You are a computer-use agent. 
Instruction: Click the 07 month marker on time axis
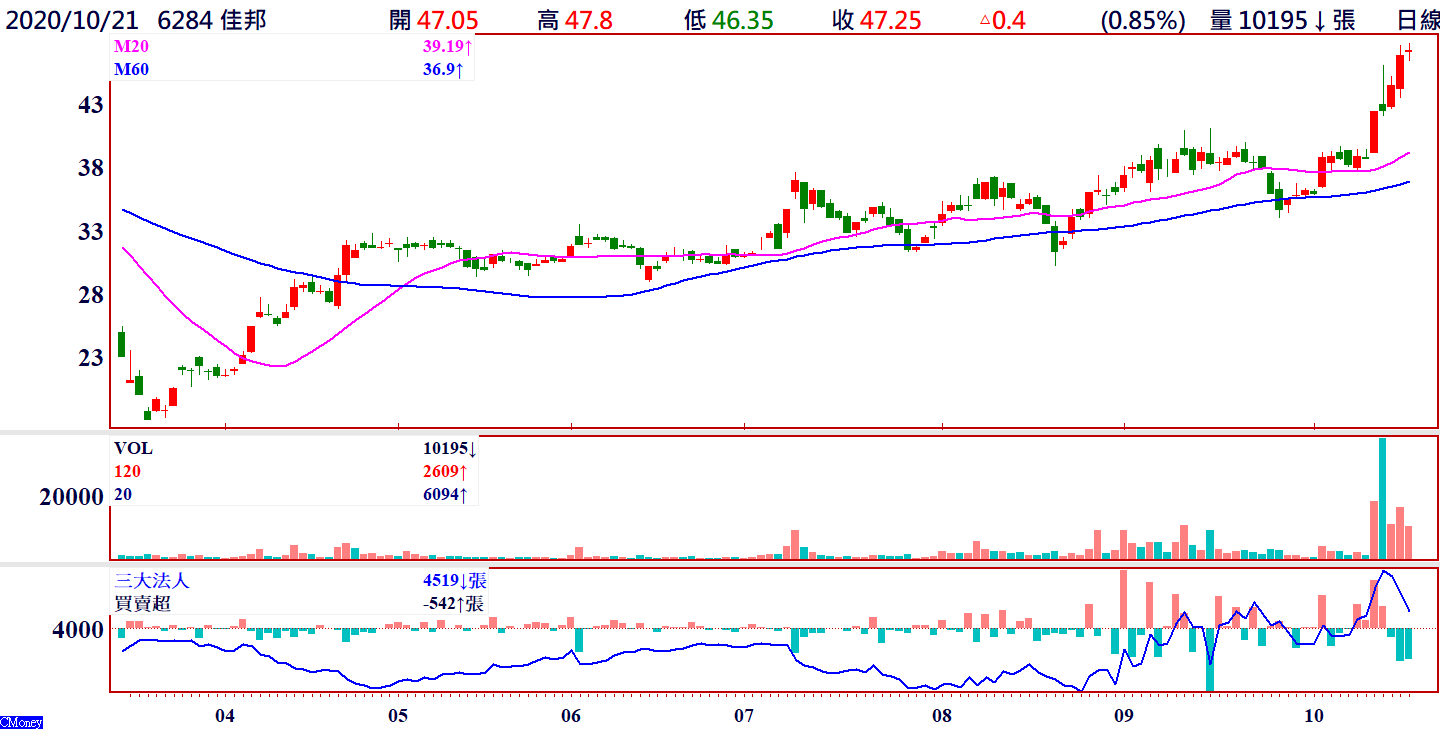click(743, 716)
